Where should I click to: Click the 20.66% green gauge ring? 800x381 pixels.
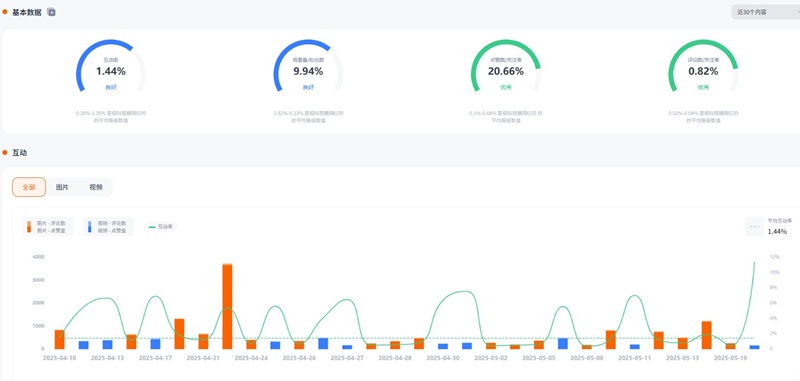pos(506,66)
